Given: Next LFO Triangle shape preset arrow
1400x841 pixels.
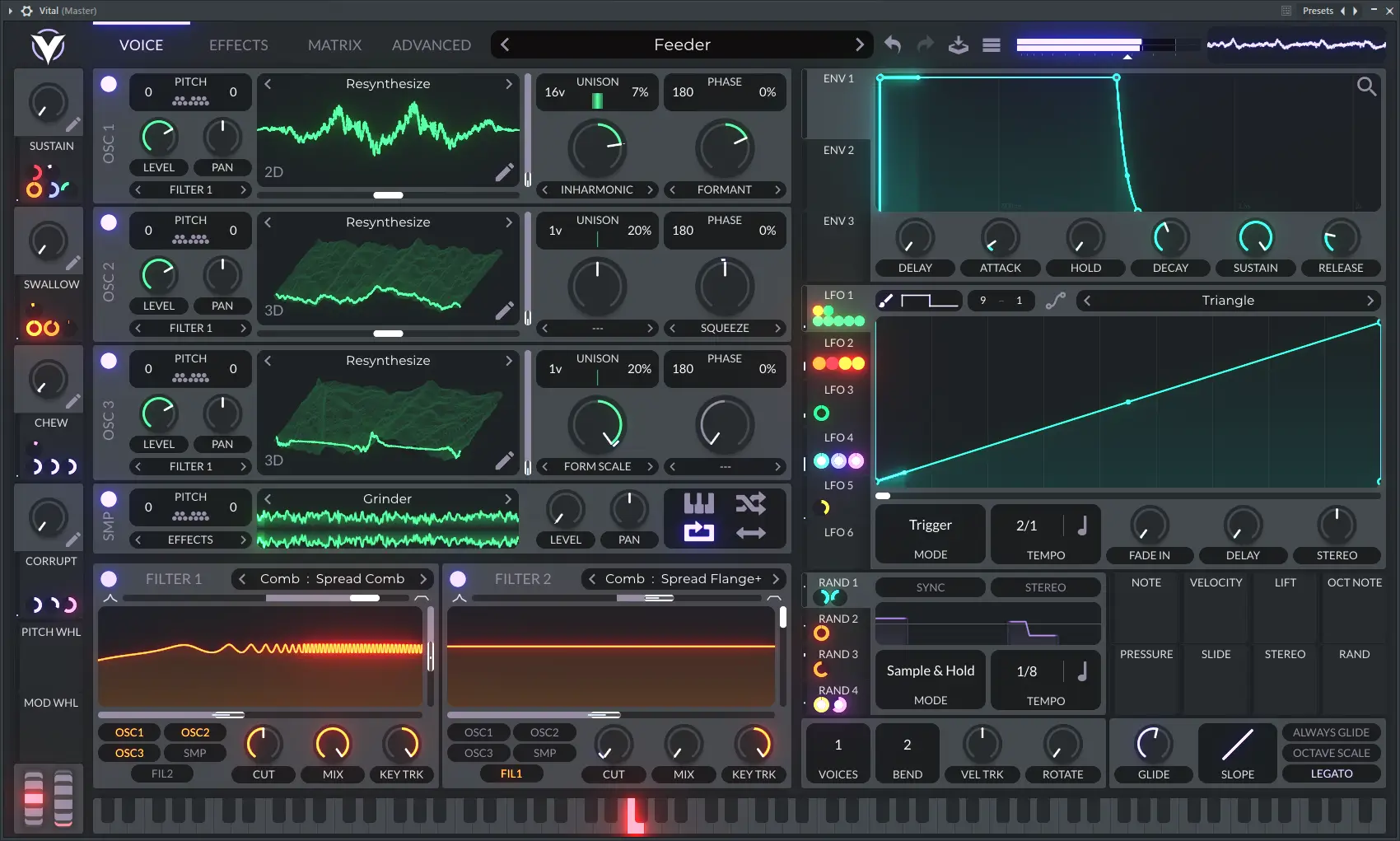Looking at the screenshot, I should (x=1370, y=301).
